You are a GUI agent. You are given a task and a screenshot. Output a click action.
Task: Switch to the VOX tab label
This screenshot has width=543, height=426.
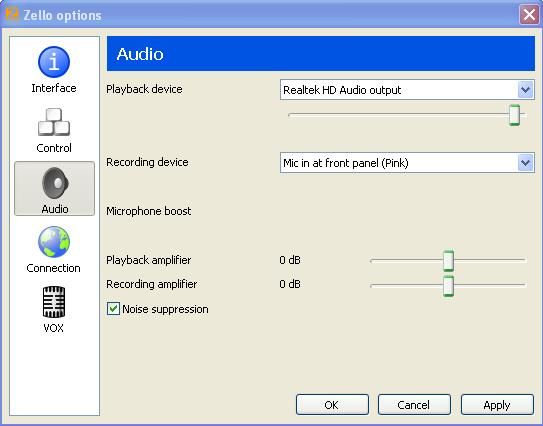pyautogui.click(x=53, y=328)
